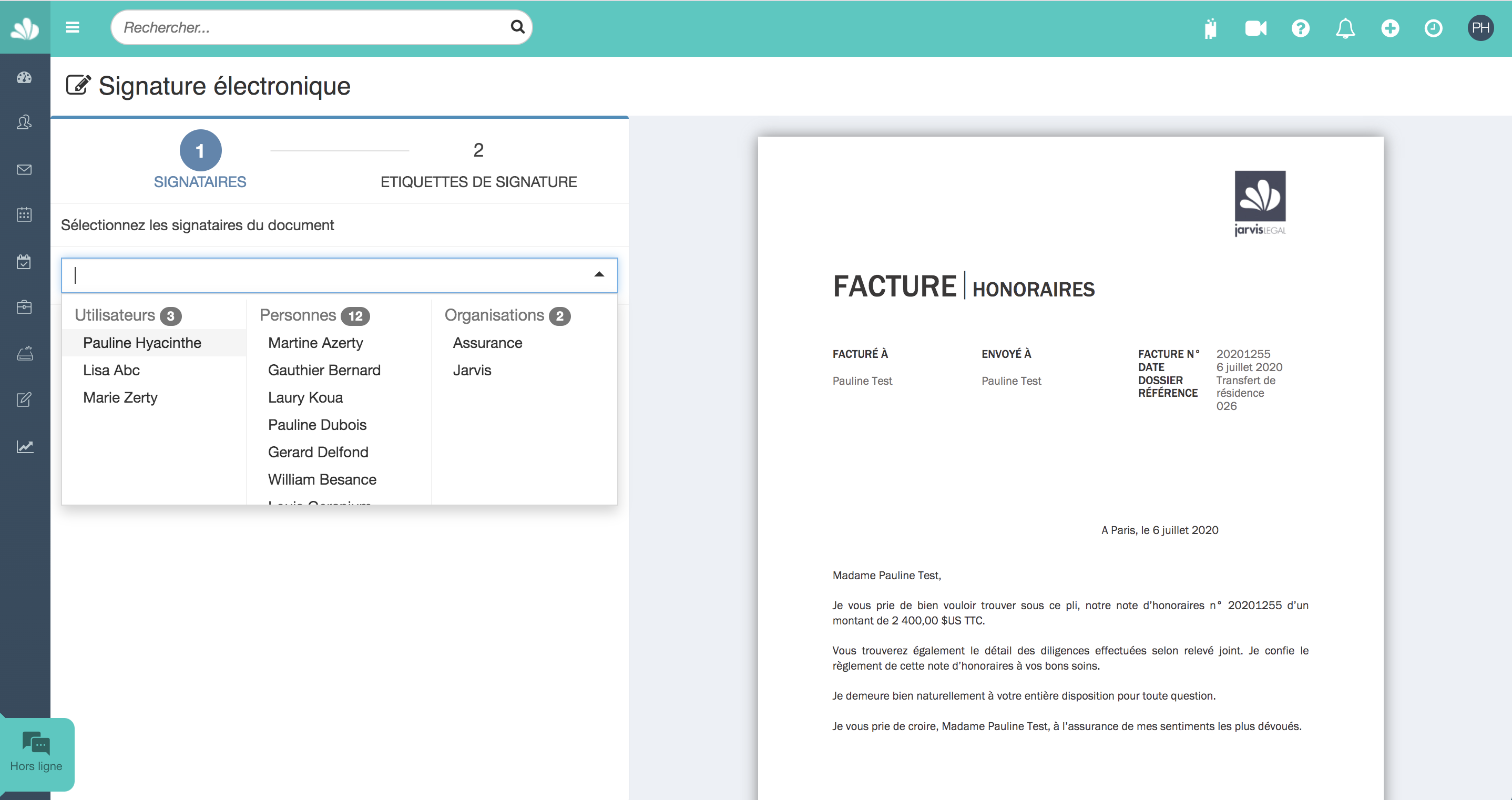
Task: Open the briefcase icon in the sidebar
Action: click(24, 307)
